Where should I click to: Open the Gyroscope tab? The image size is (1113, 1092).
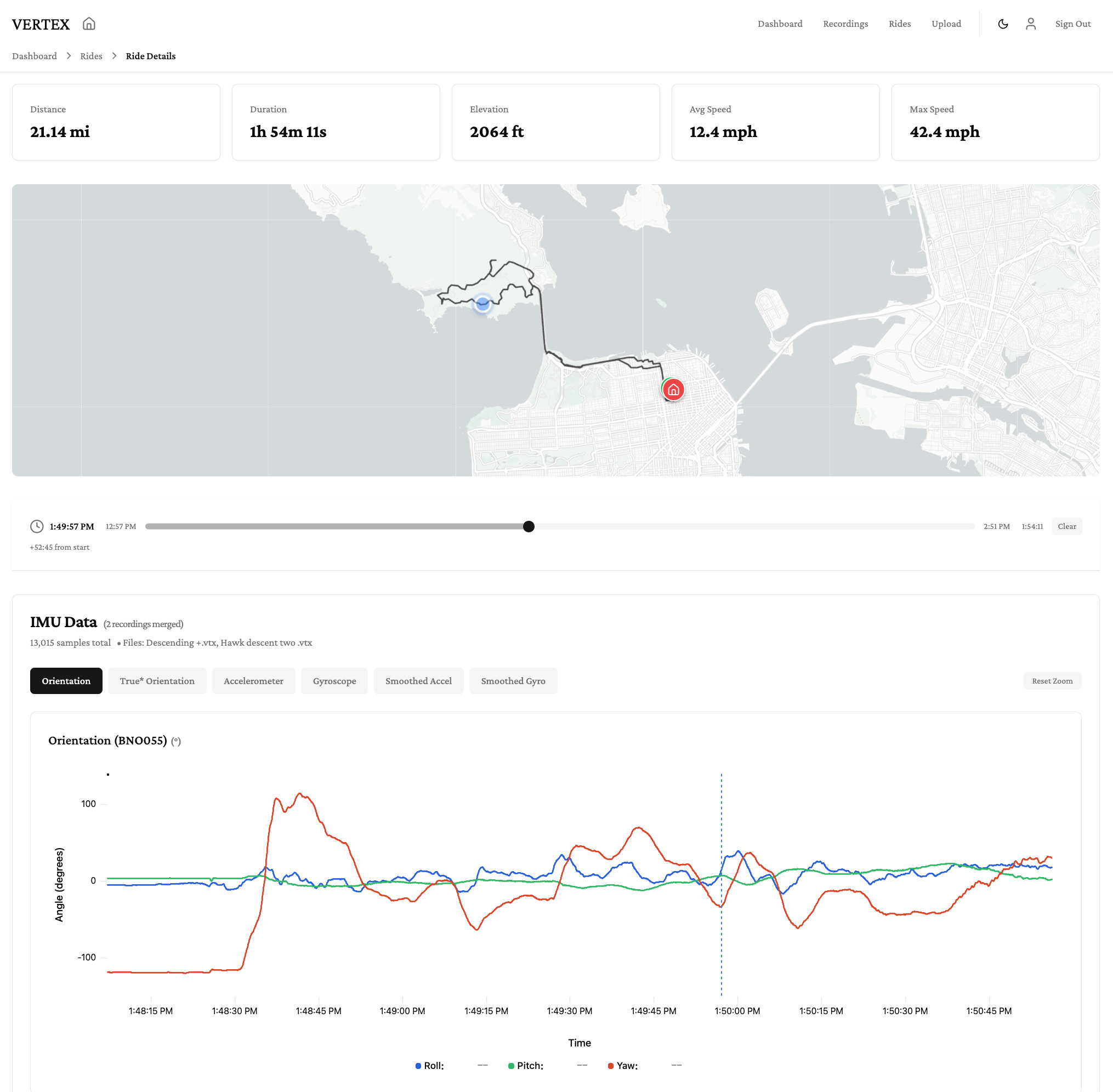point(334,681)
